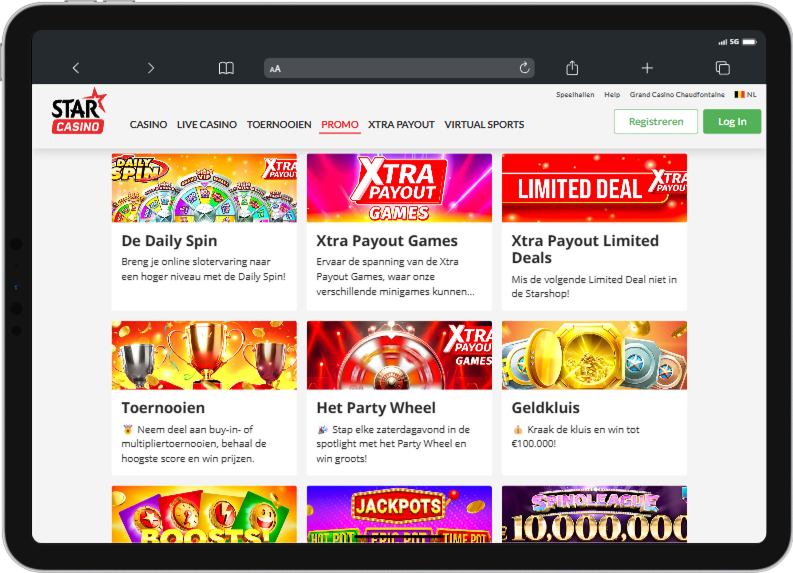Image resolution: width=793 pixels, height=573 pixels.
Task: Open the bookmarks book icon
Action: 226,68
